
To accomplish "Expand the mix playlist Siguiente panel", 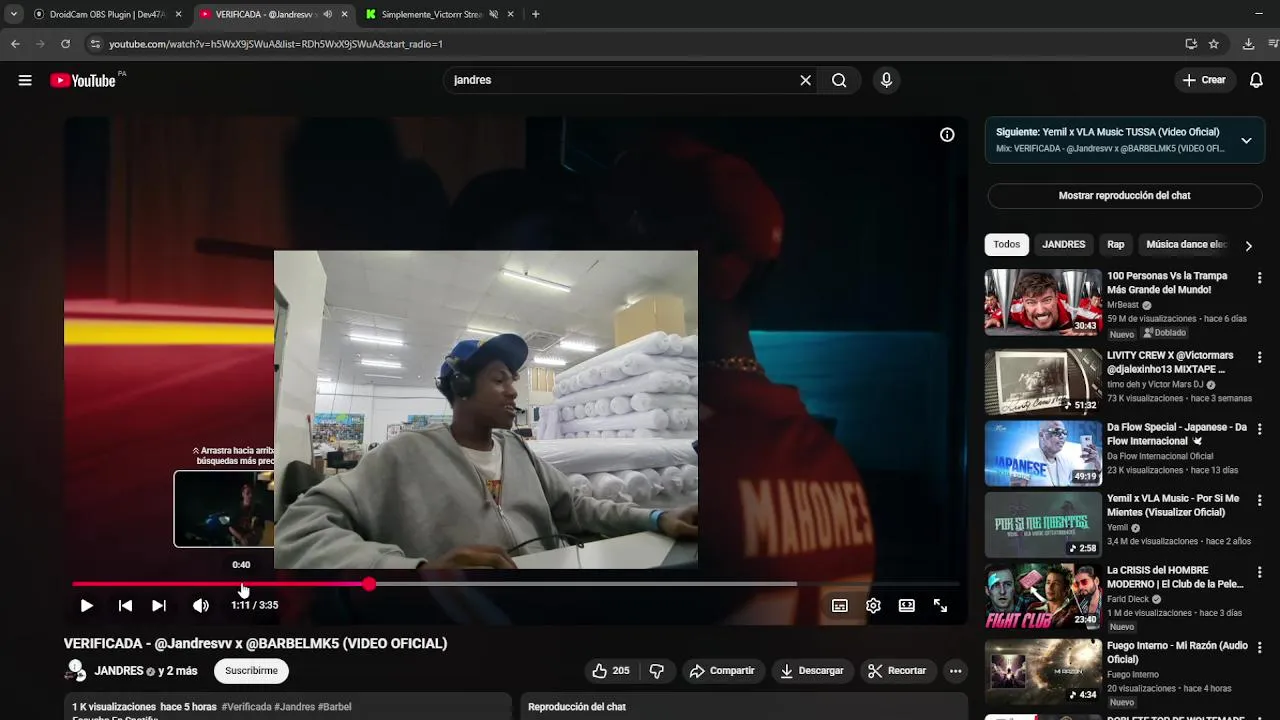I will (x=1246, y=141).
